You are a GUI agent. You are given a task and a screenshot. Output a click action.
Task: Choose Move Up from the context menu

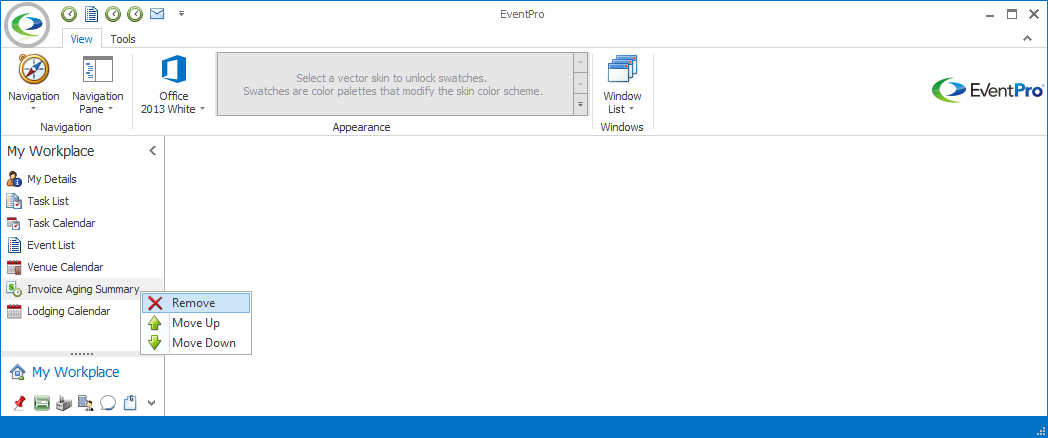[196, 323]
